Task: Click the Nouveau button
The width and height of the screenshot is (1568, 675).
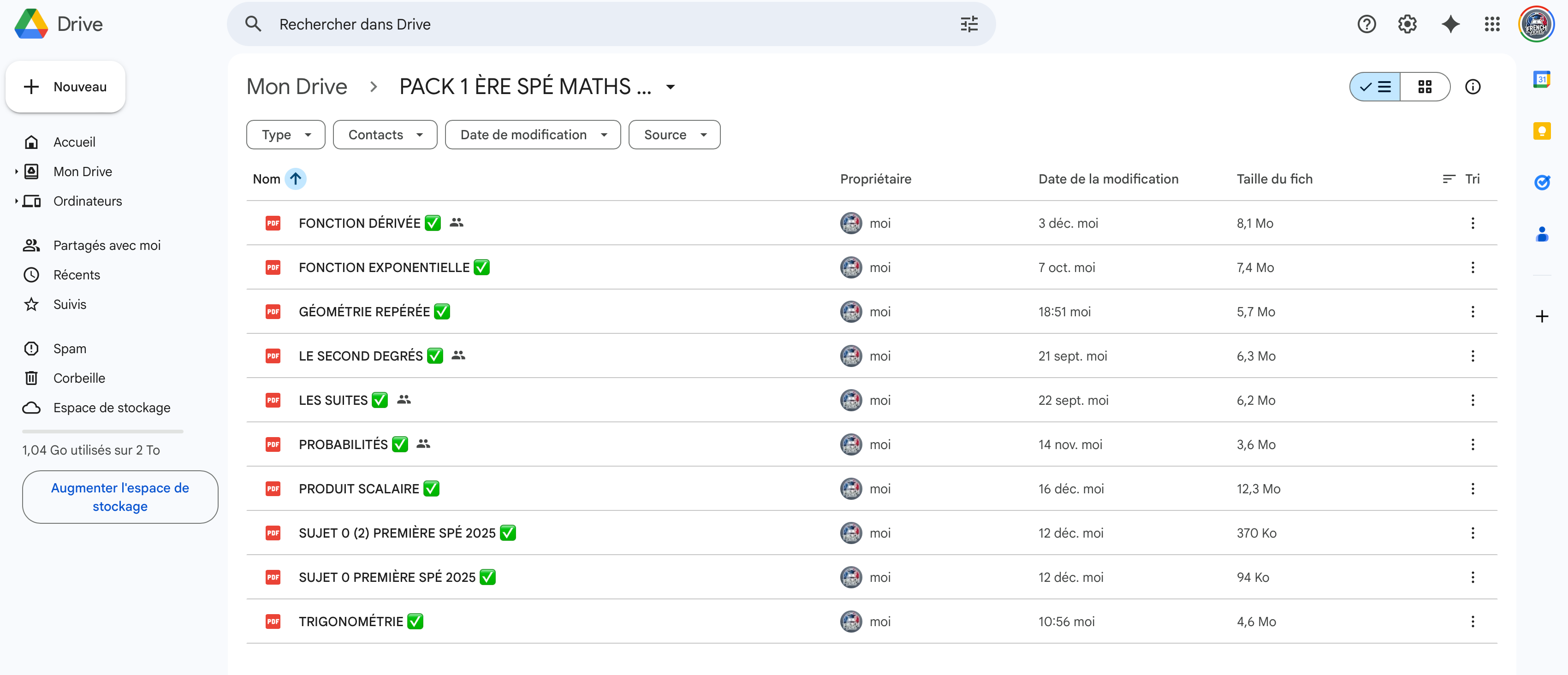Action: (x=66, y=87)
